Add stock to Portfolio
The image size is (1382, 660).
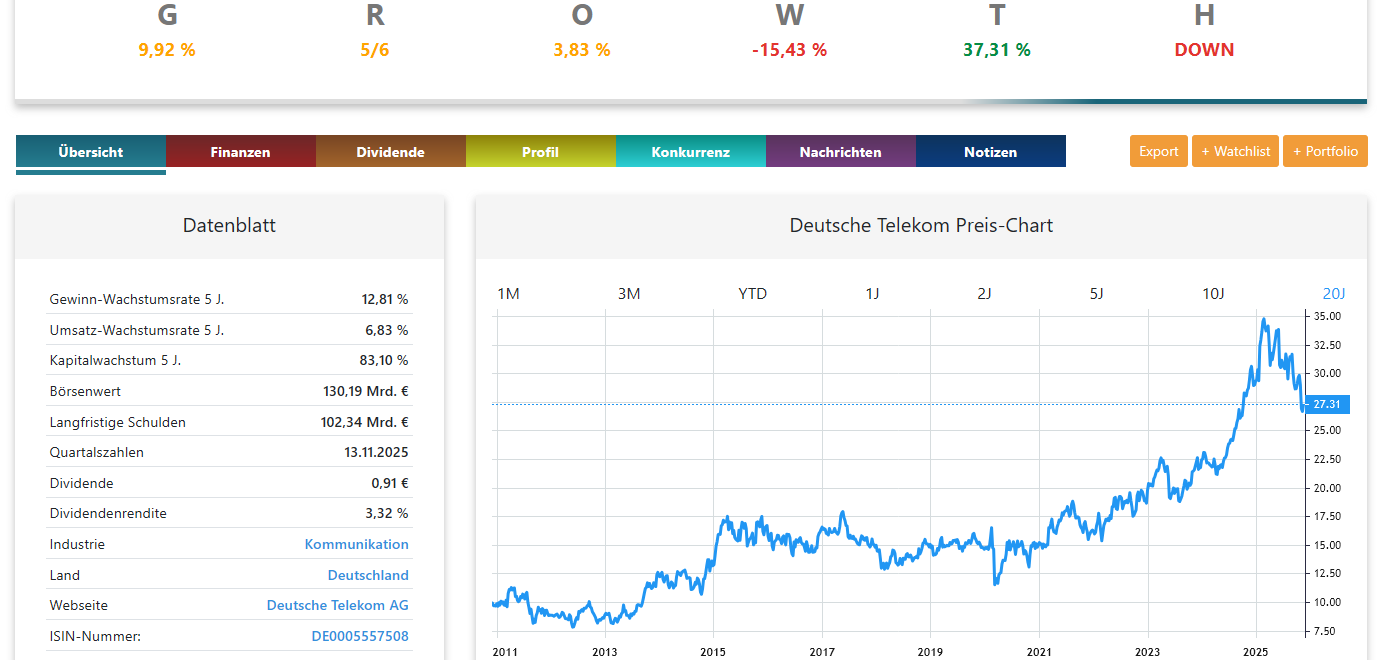pyautogui.click(x=1325, y=151)
